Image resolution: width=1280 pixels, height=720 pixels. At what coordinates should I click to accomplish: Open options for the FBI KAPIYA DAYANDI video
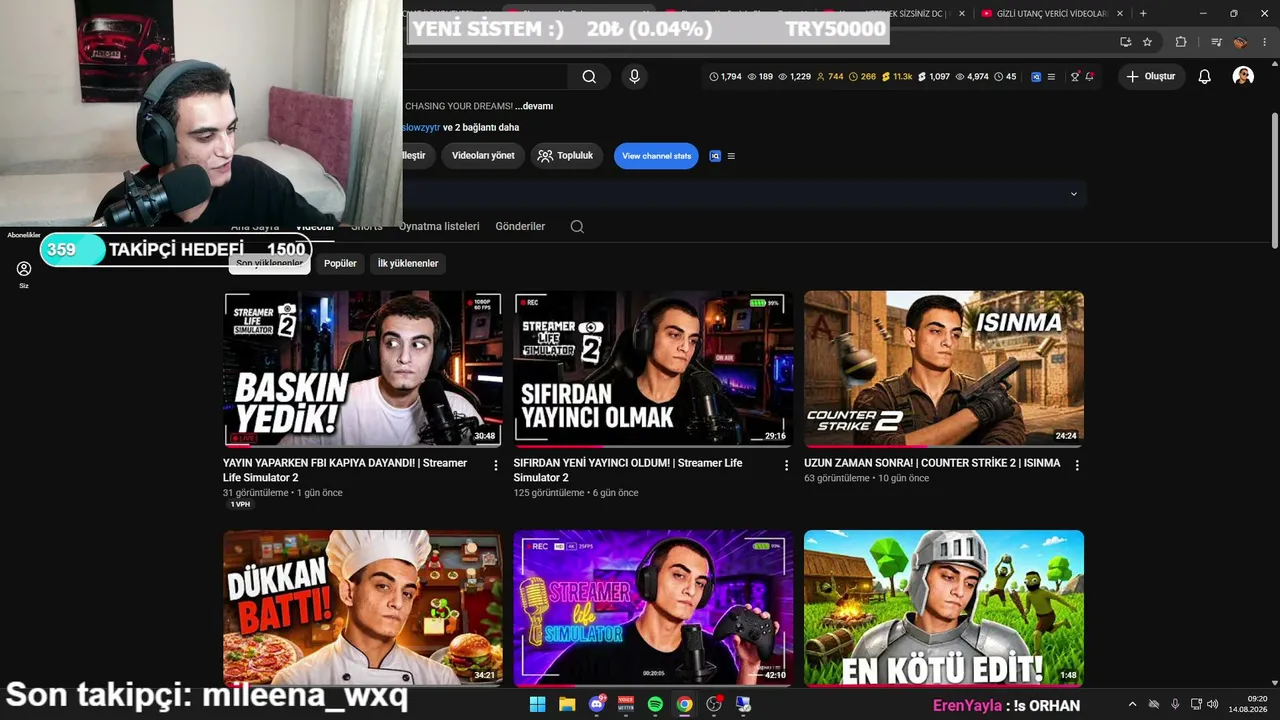496,465
